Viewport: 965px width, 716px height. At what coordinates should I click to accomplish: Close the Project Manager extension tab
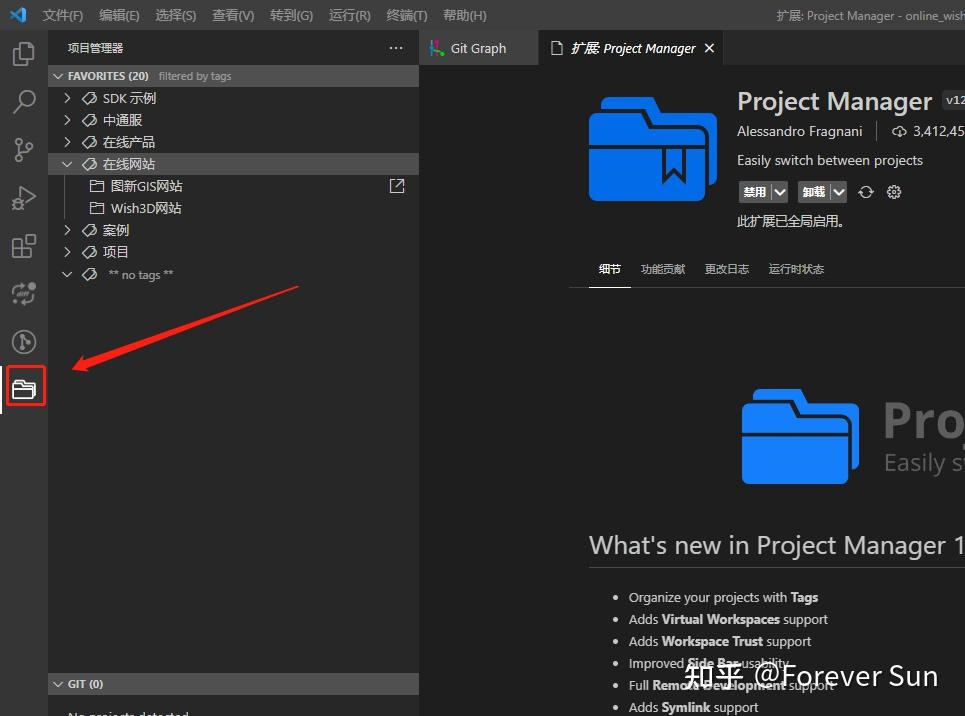tap(709, 48)
